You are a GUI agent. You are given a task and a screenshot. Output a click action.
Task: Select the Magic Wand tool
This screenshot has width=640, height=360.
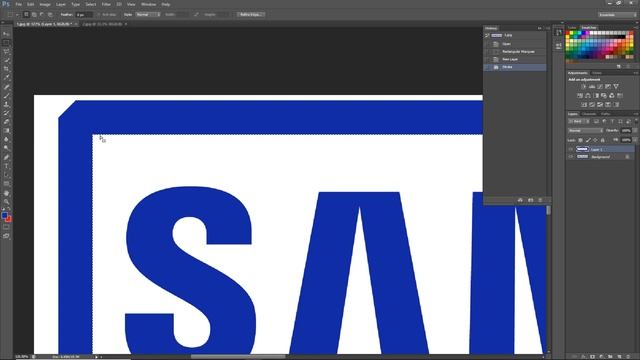pyautogui.click(x=6, y=60)
